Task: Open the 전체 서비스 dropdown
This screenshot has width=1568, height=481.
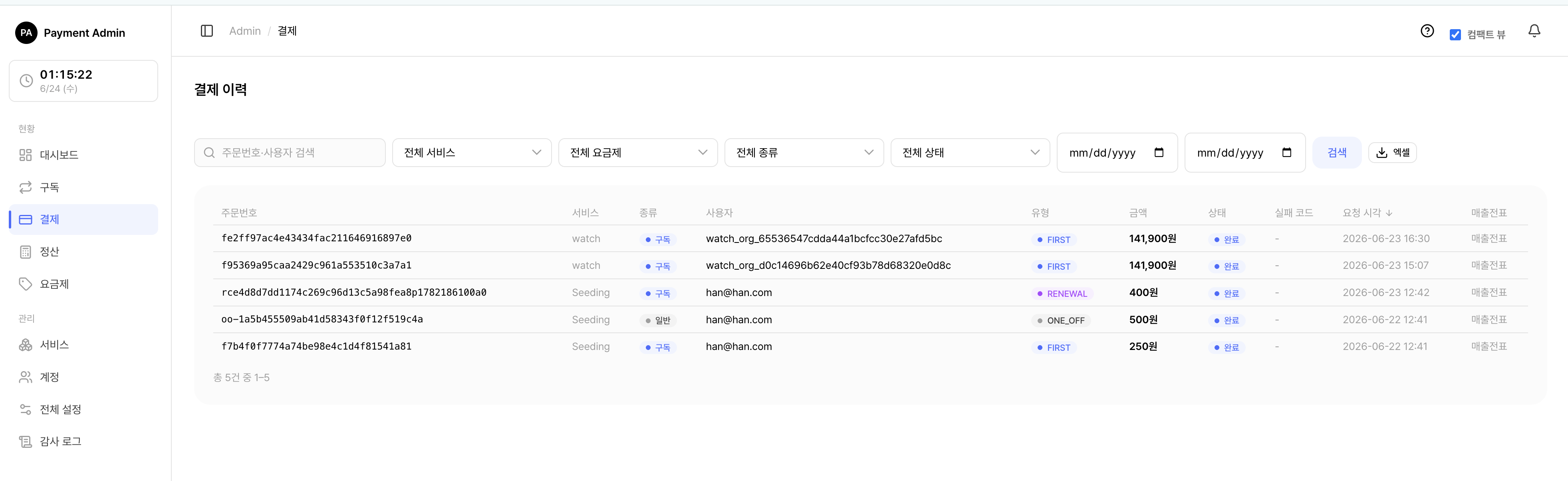Action: click(472, 153)
